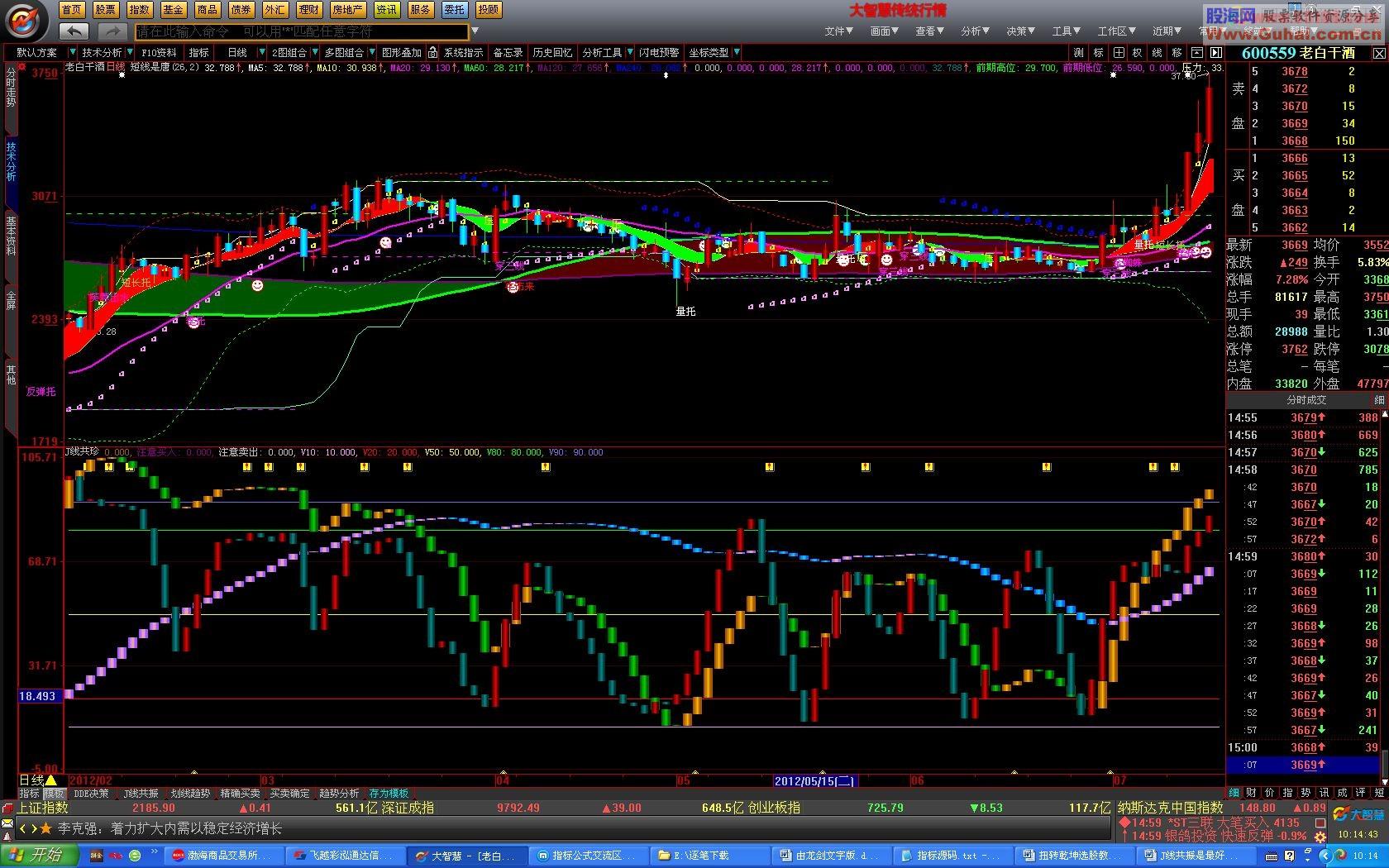Expand the 技术分析 dropdown arrow
The width and height of the screenshot is (1389, 868).
click(x=128, y=52)
